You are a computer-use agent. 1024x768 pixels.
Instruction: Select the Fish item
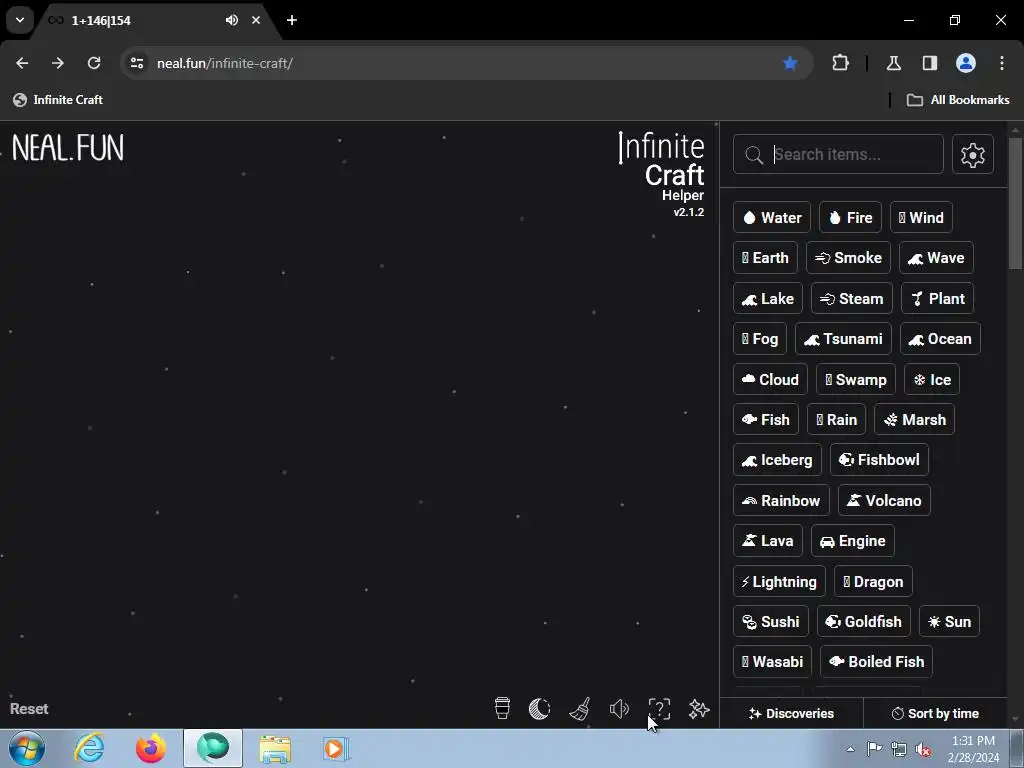click(x=765, y=419)
